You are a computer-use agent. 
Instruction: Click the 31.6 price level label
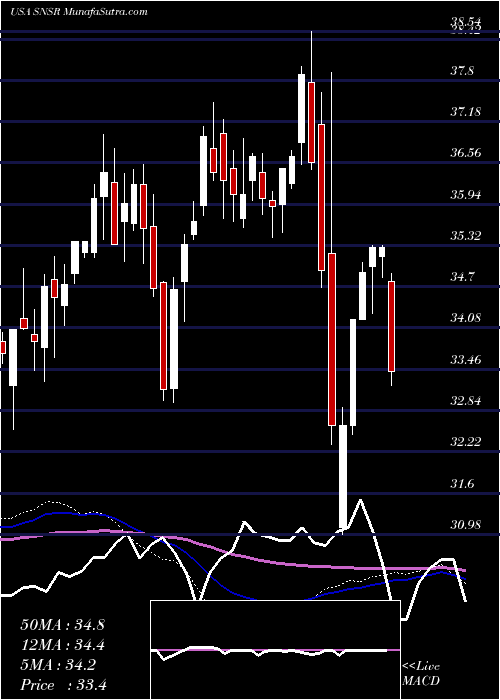pyautogui.click(x=462, y=483)
